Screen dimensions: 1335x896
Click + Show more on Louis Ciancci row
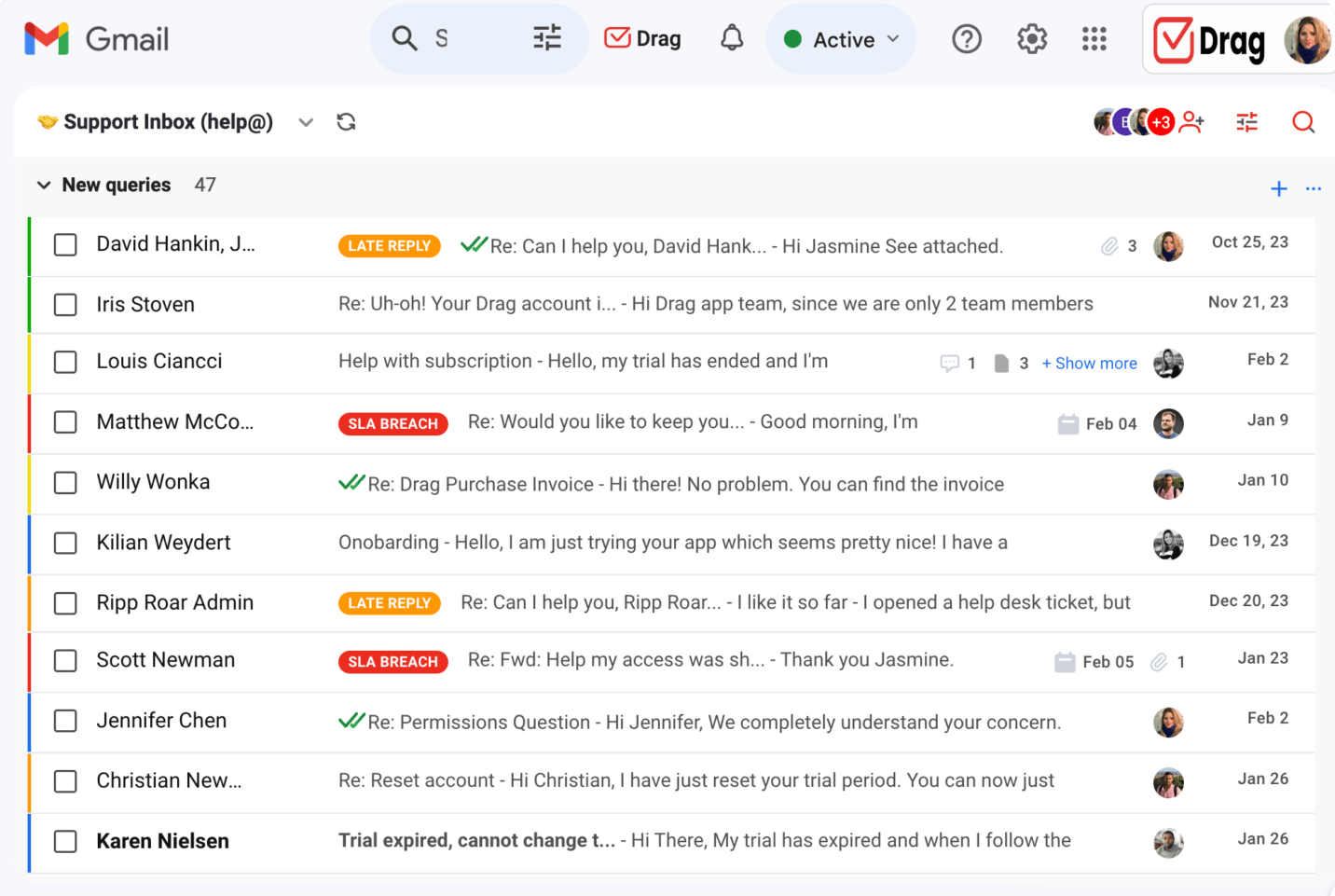[1089, 363]
